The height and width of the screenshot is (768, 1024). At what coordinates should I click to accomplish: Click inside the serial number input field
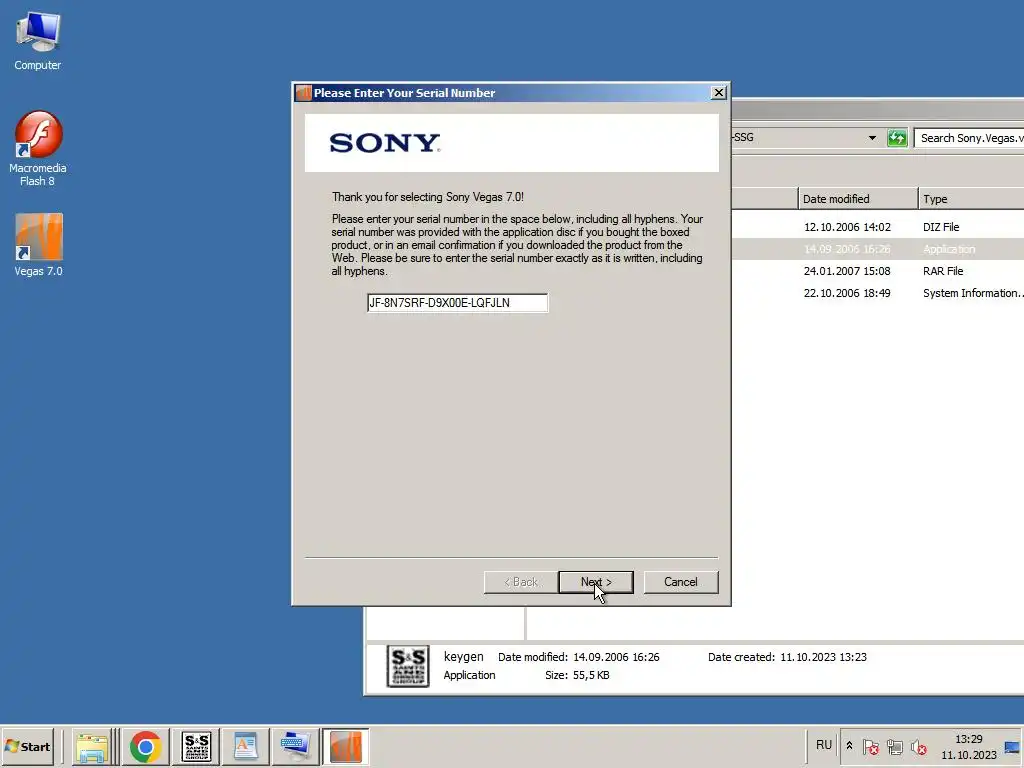tap(457, 302)
